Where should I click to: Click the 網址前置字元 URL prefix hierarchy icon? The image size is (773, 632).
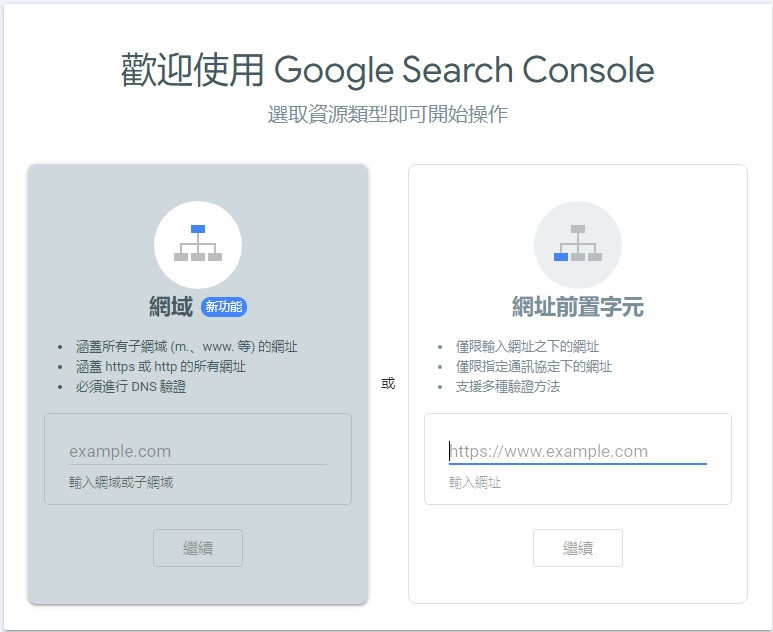click(578, 245)
